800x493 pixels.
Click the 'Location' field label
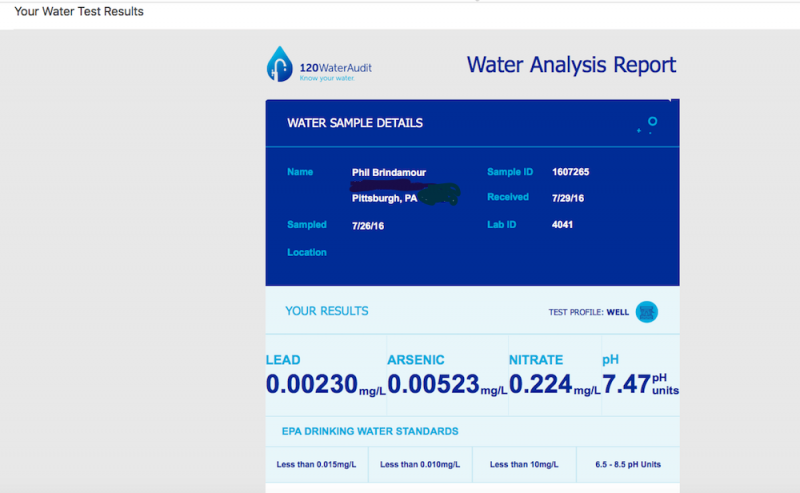tap(307, 252)
